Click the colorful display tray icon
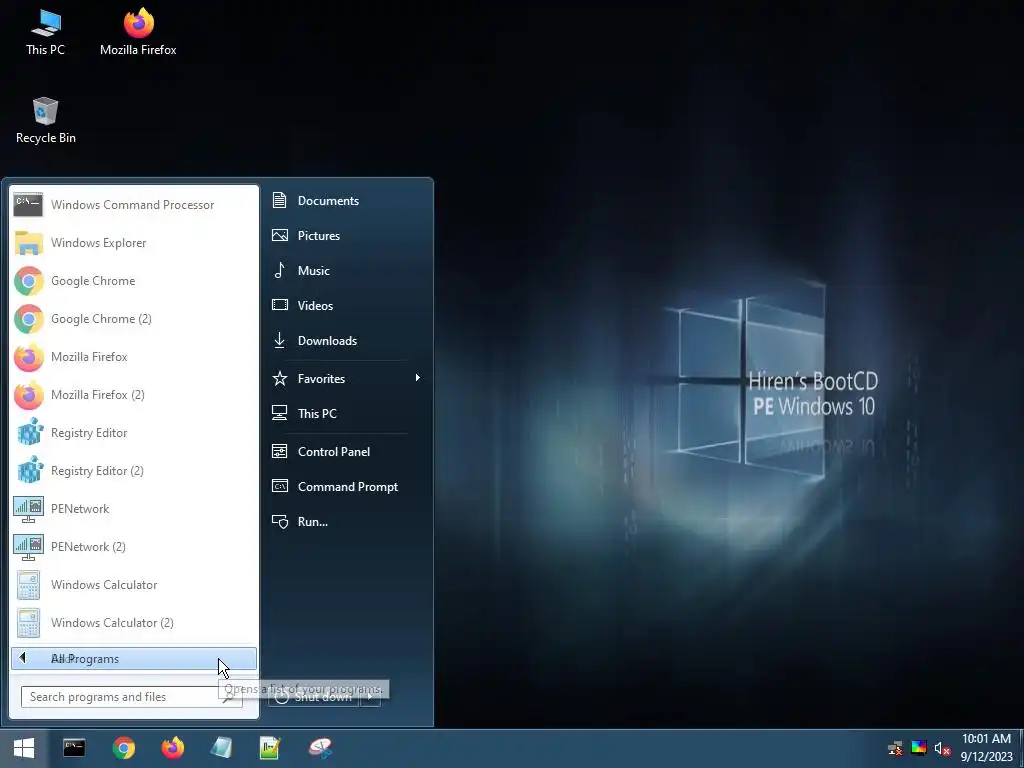This screenshot has height=768, width=1024. (x=919, y=748)
